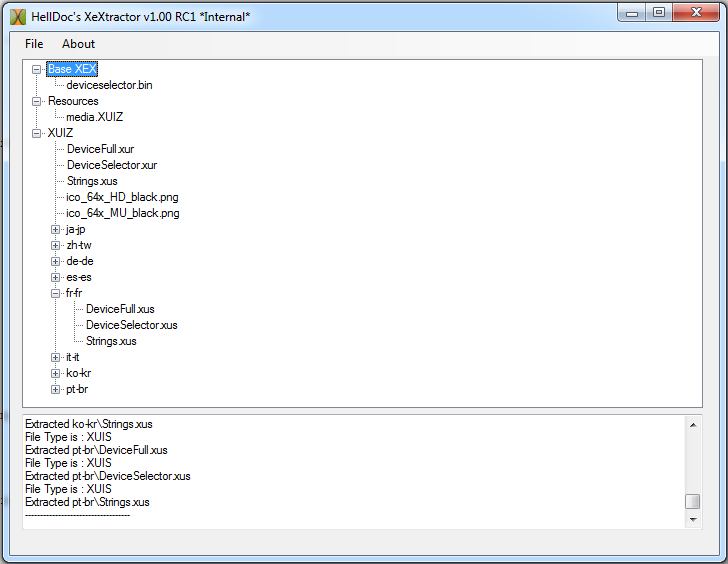Select DeviceSelector.xus under fr-fr

(x=131, y=325)
